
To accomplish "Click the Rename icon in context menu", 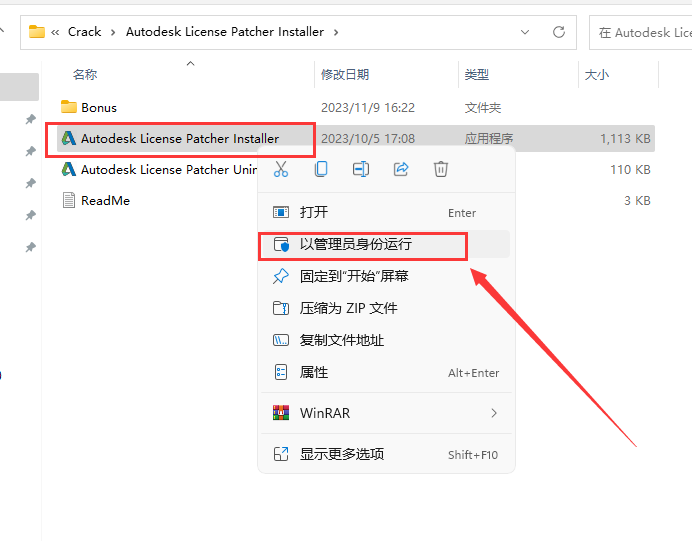I will click(x=361, y=169).
